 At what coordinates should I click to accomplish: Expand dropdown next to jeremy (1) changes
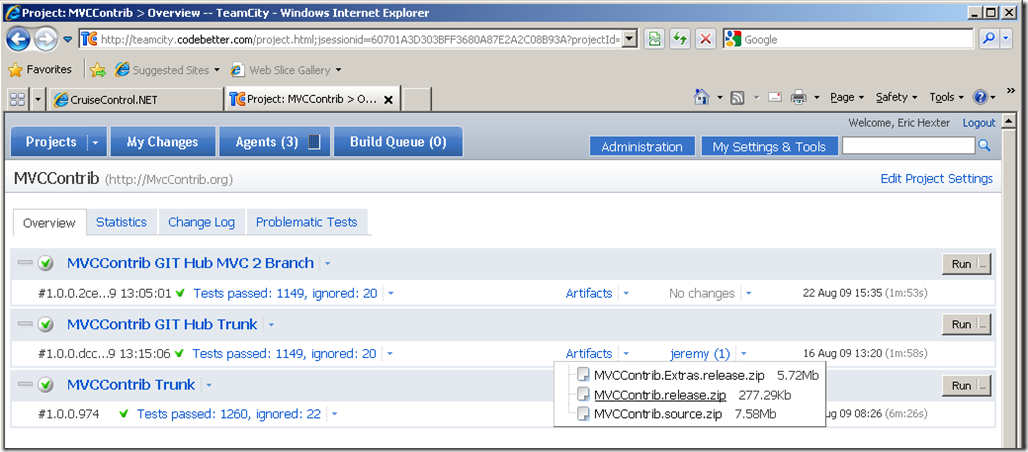pos(744,354)
